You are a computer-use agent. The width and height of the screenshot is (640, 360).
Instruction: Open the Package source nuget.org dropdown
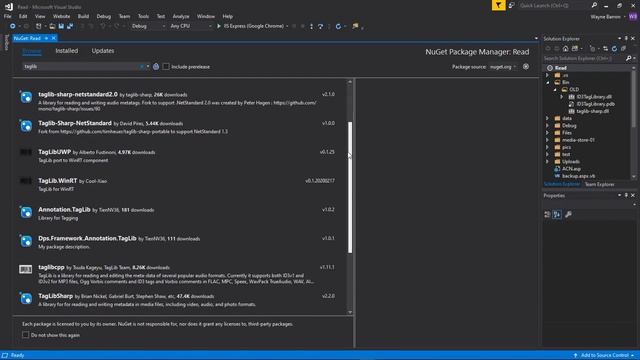503,67
